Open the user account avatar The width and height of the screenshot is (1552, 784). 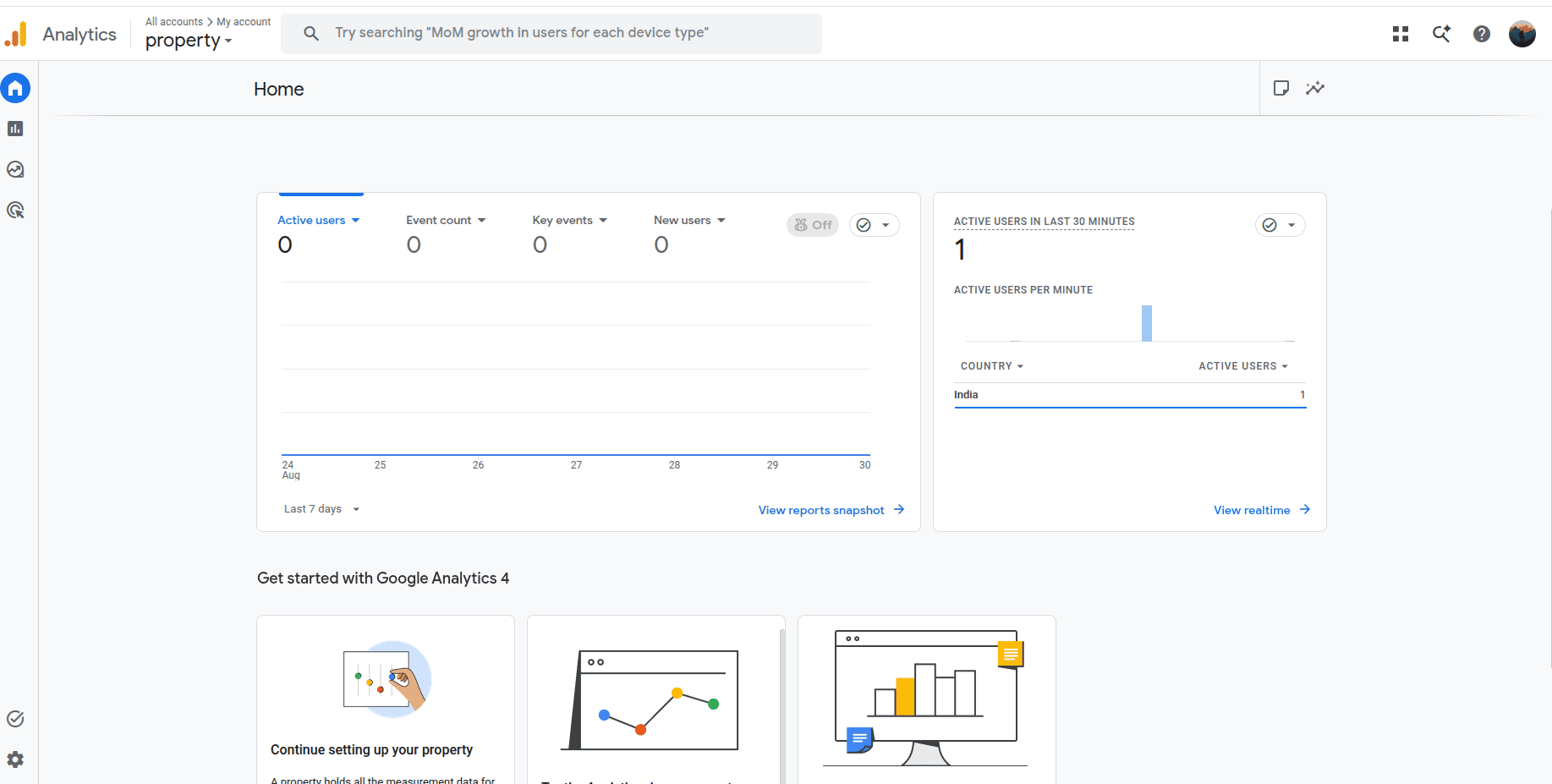[x=1522, y=34]
